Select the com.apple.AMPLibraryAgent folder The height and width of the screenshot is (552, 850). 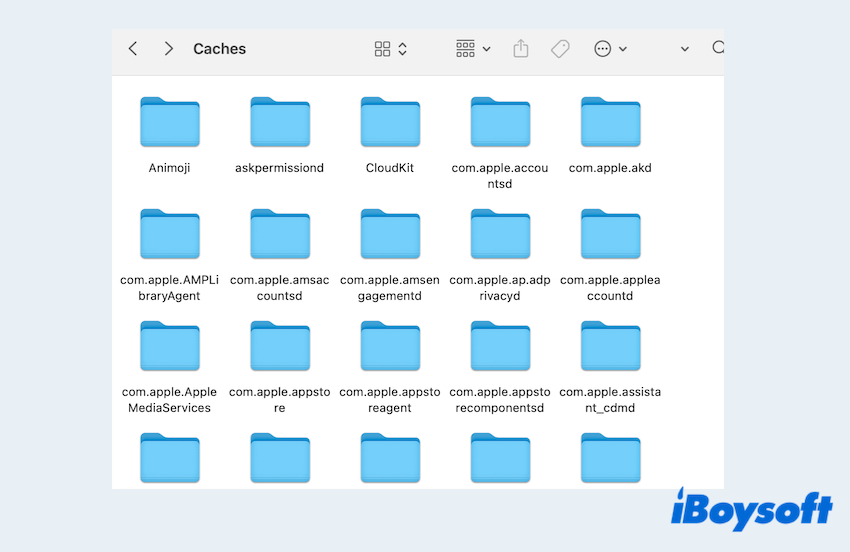tap(169, 234)
